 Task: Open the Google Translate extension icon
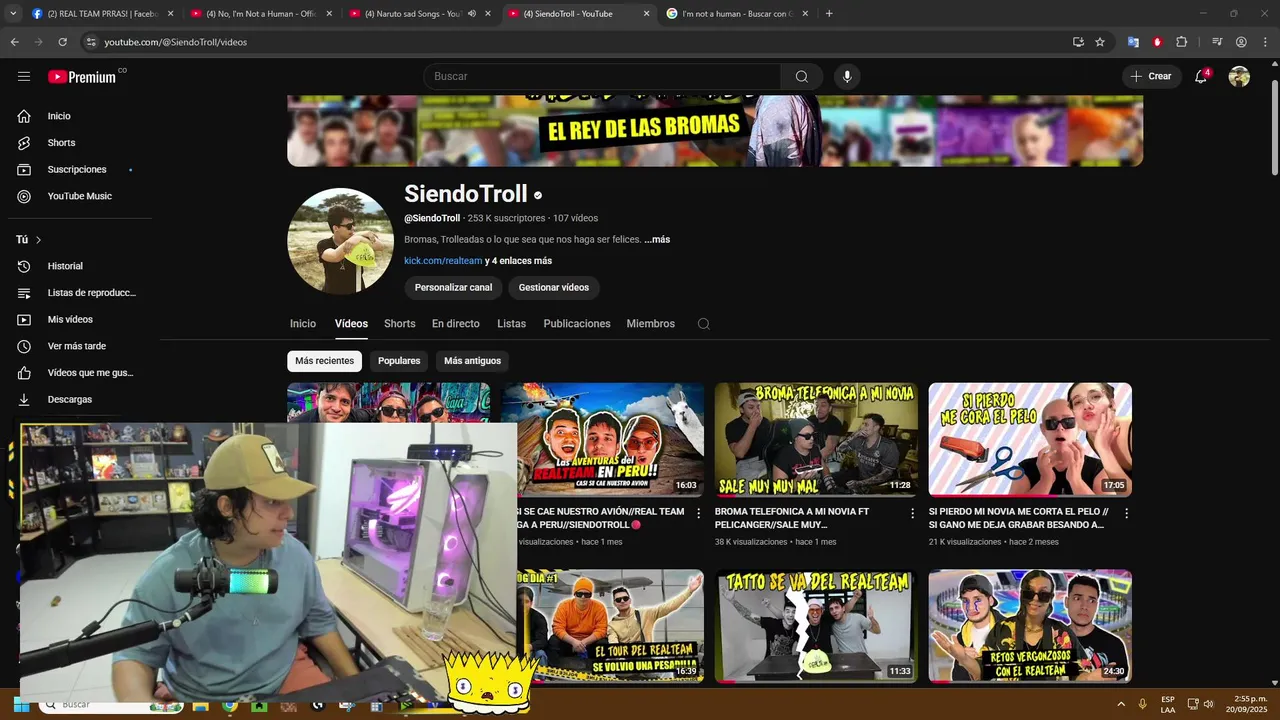pyautogui.click(x=1133, y=42)
